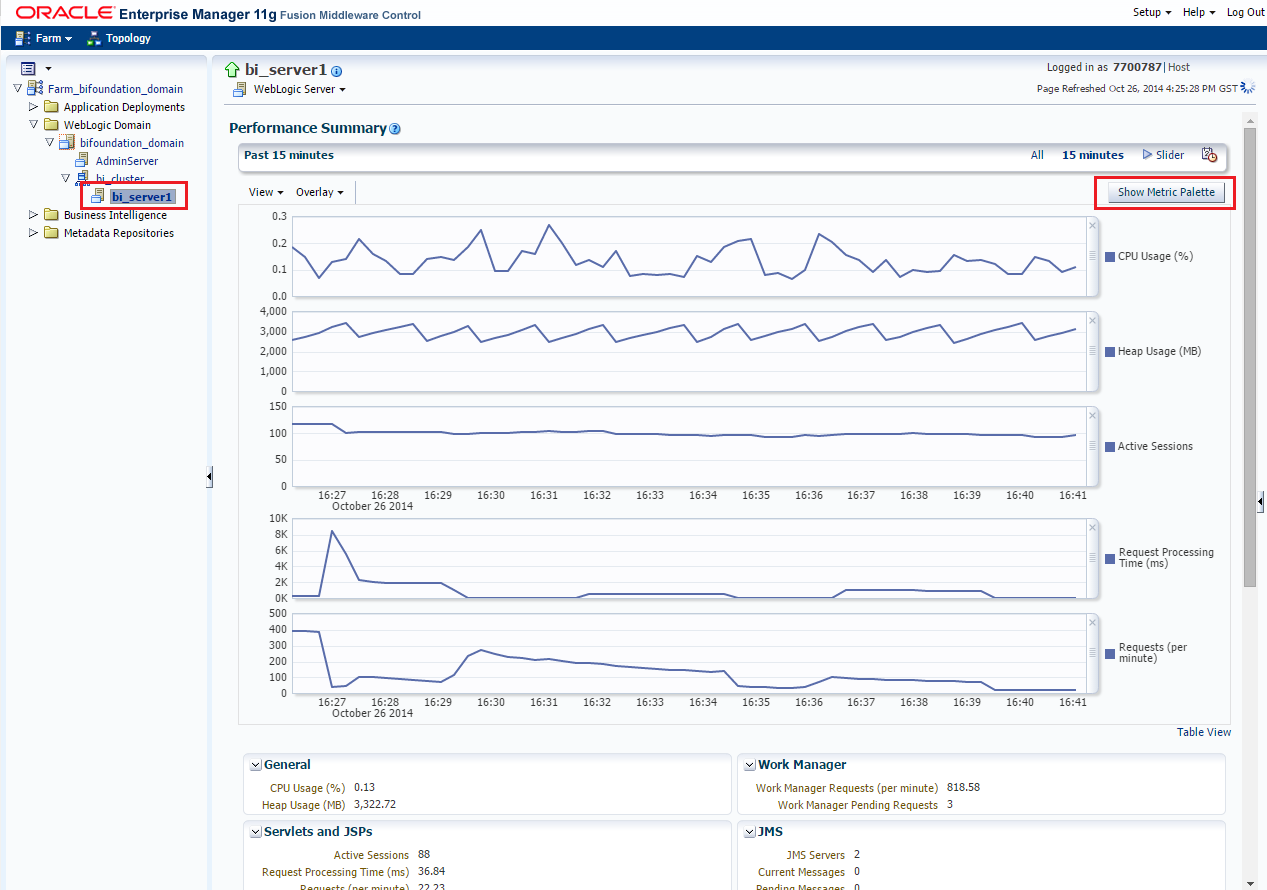Screen dimensions: 1267x890
Task: Click the Oracle logo in the header
Action: (x=63, y=13)
